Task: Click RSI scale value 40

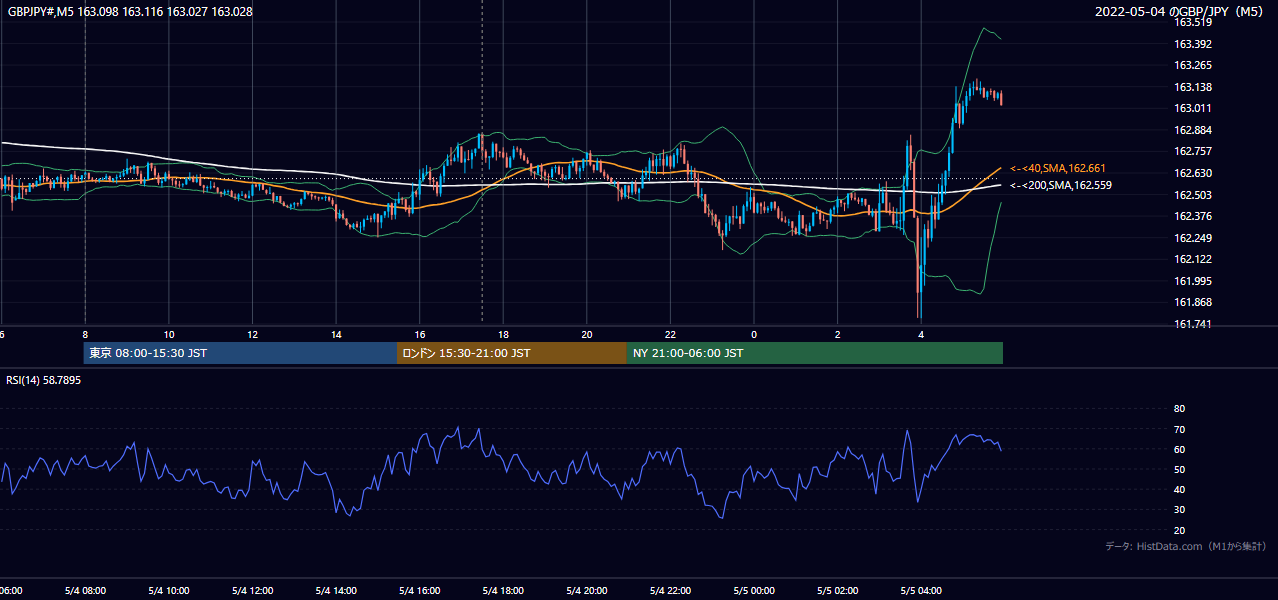Action: 1179,490
